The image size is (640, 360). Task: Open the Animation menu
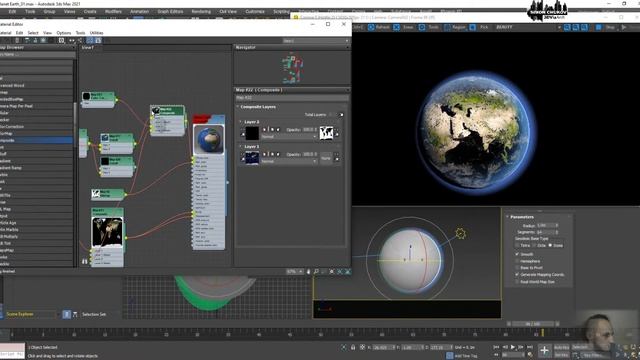(x=139, y=12)
